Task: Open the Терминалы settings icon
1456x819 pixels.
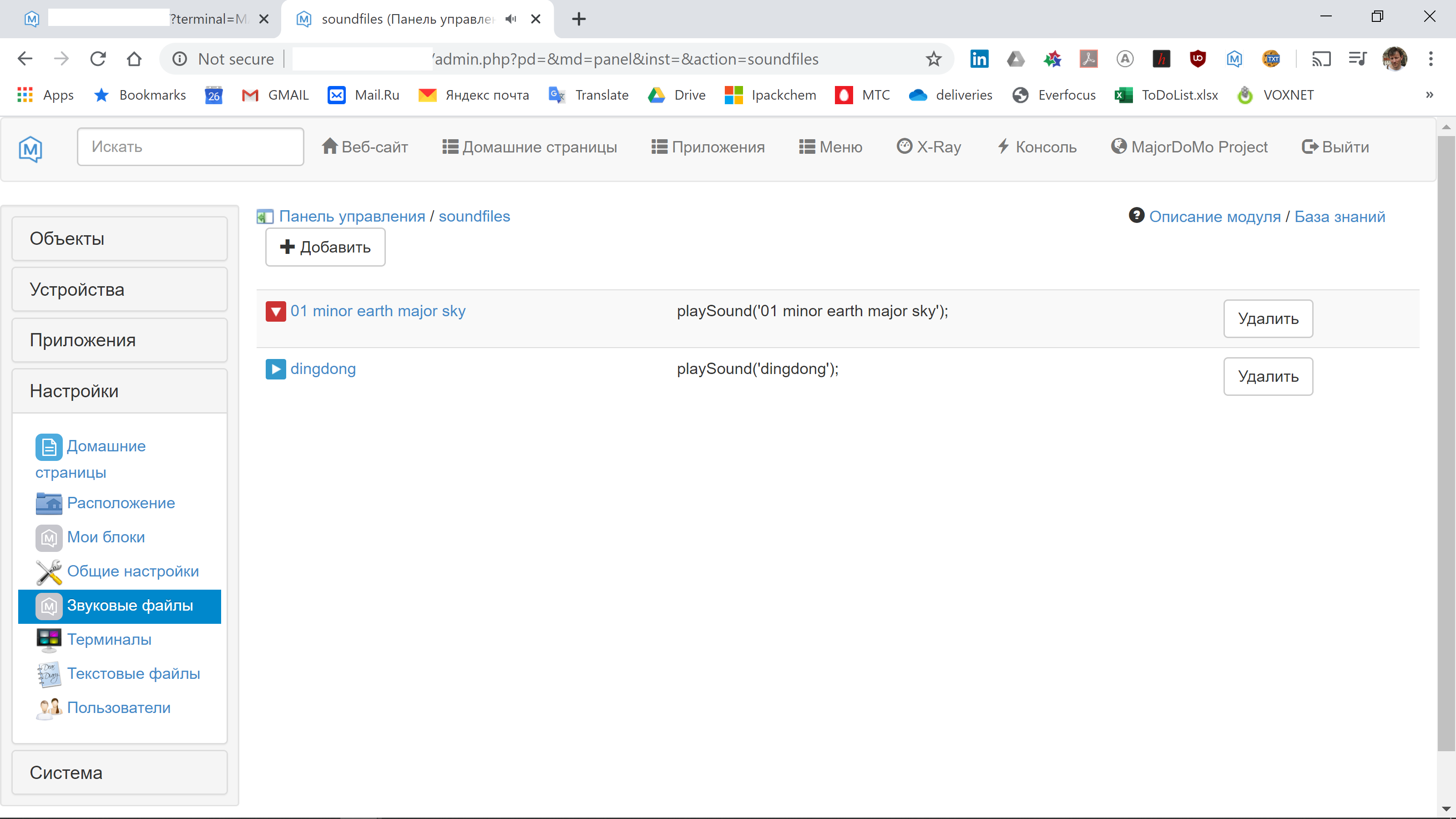Action: (x=49, y=640)
